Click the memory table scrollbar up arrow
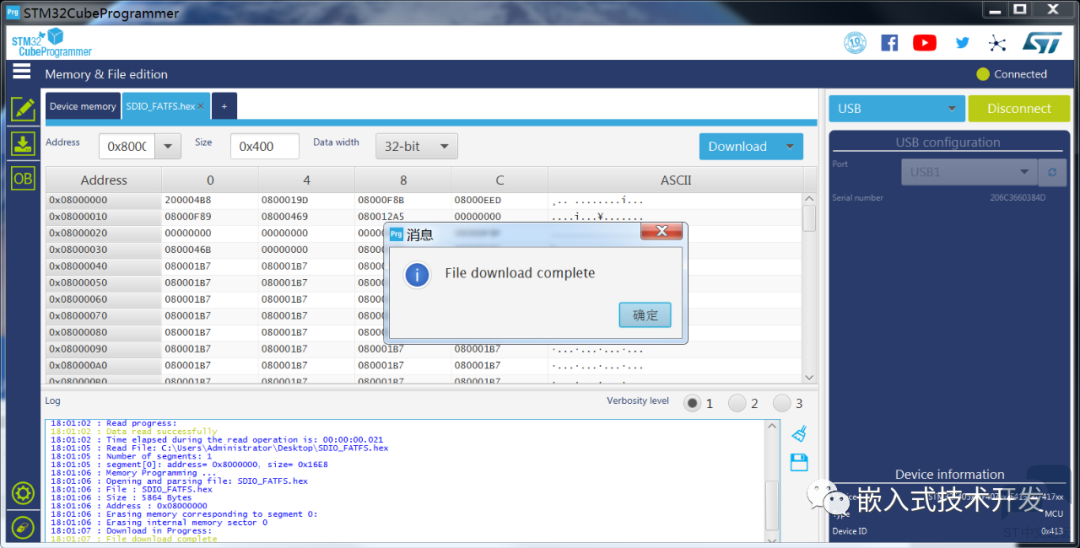The width and height of the screenshot is (1080, 548). click(x=809, y=198)
